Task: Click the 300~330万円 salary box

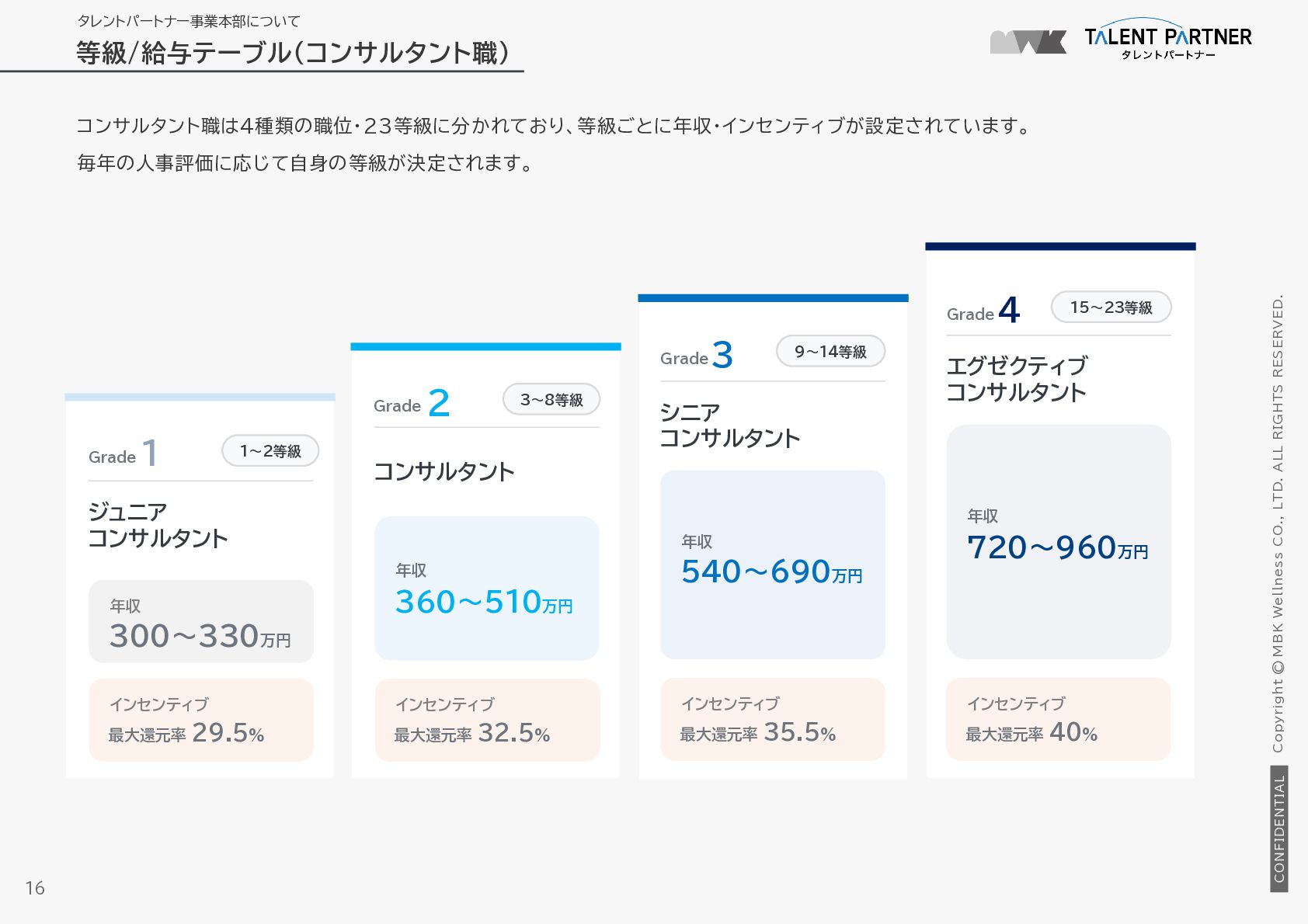Action: pyautogui.click(x=200, y=622)
